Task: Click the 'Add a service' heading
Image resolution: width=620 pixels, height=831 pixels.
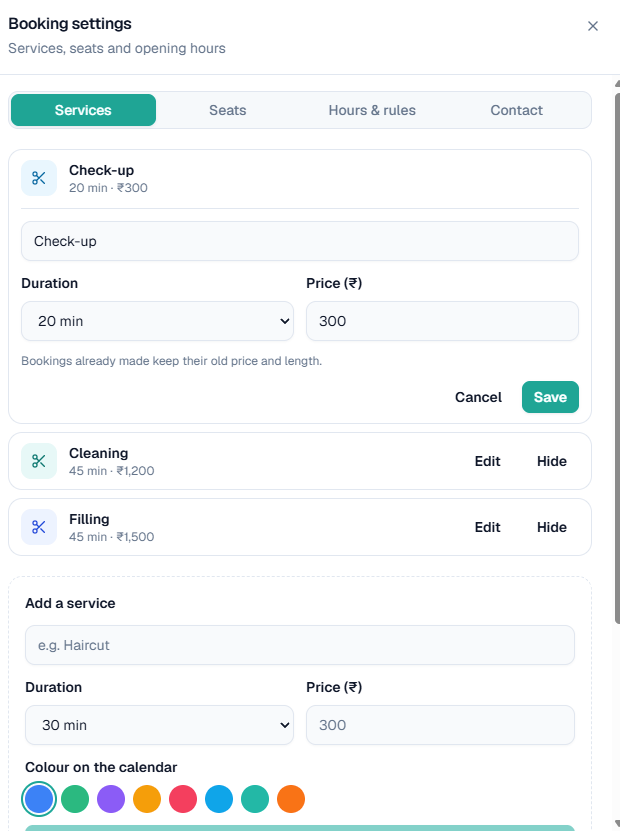Action: point(70,603)
